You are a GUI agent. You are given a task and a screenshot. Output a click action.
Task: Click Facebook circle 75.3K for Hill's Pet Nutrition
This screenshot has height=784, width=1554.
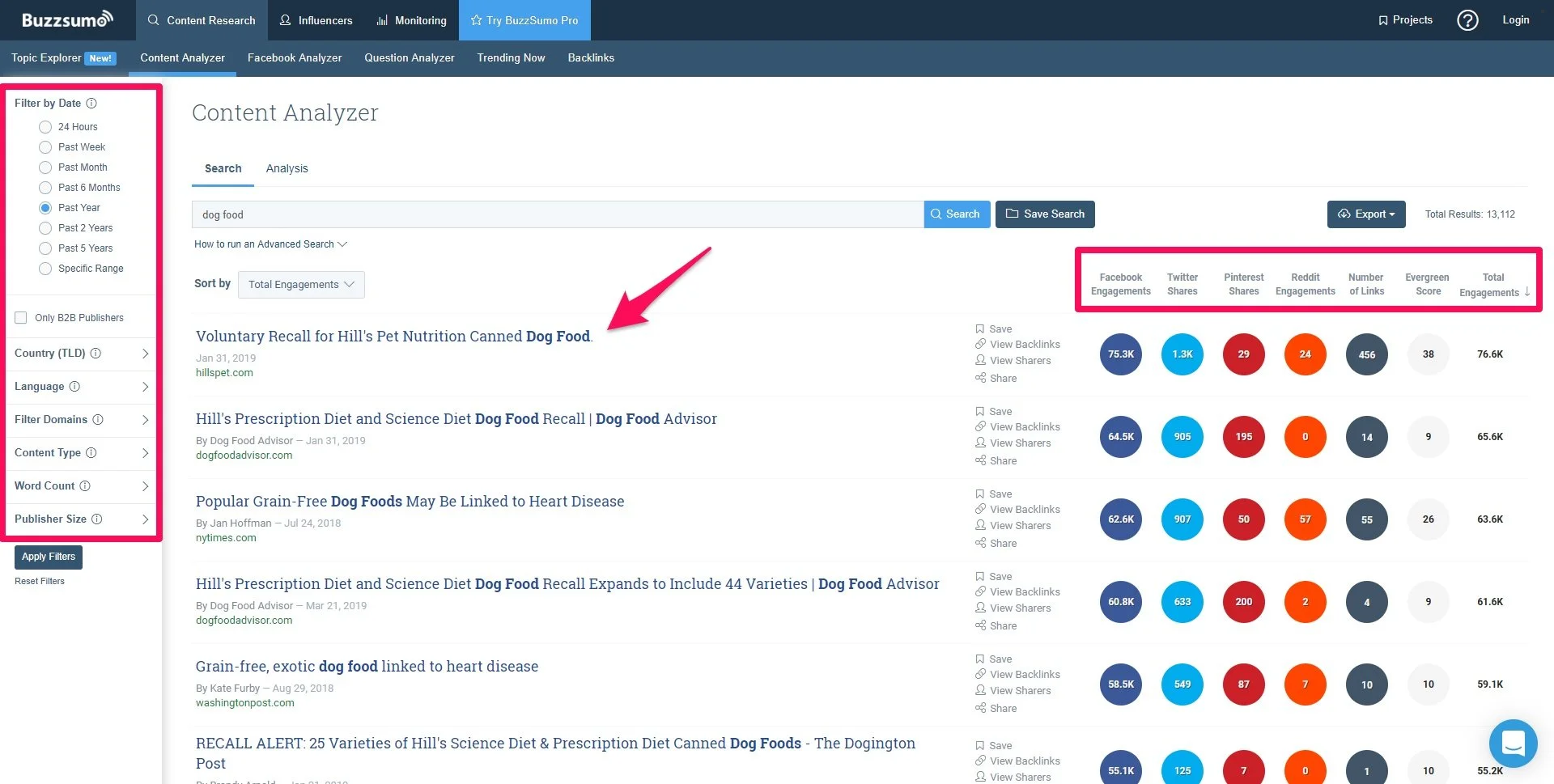coord(1121,354)
